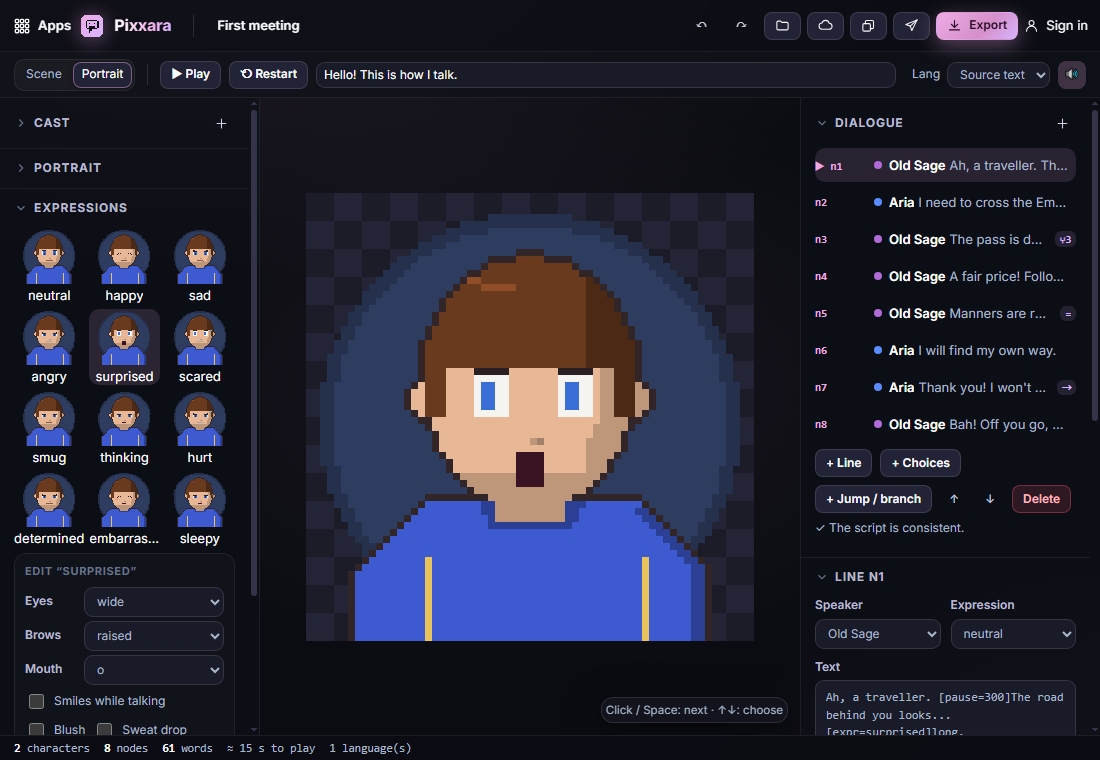Select the surprised expression thumbnail

tap(124, 347)
